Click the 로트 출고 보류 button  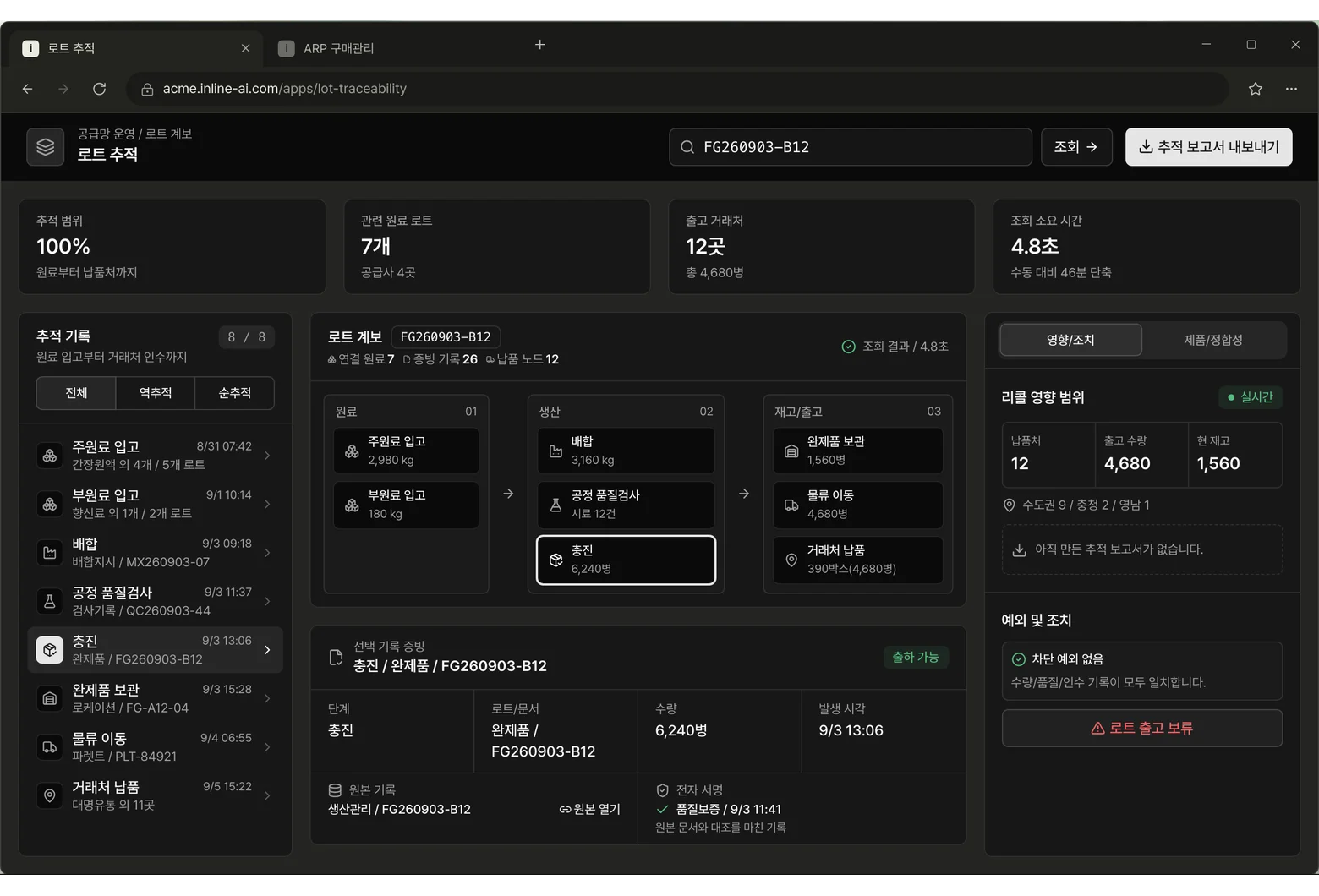click(x=1142, y=729)
